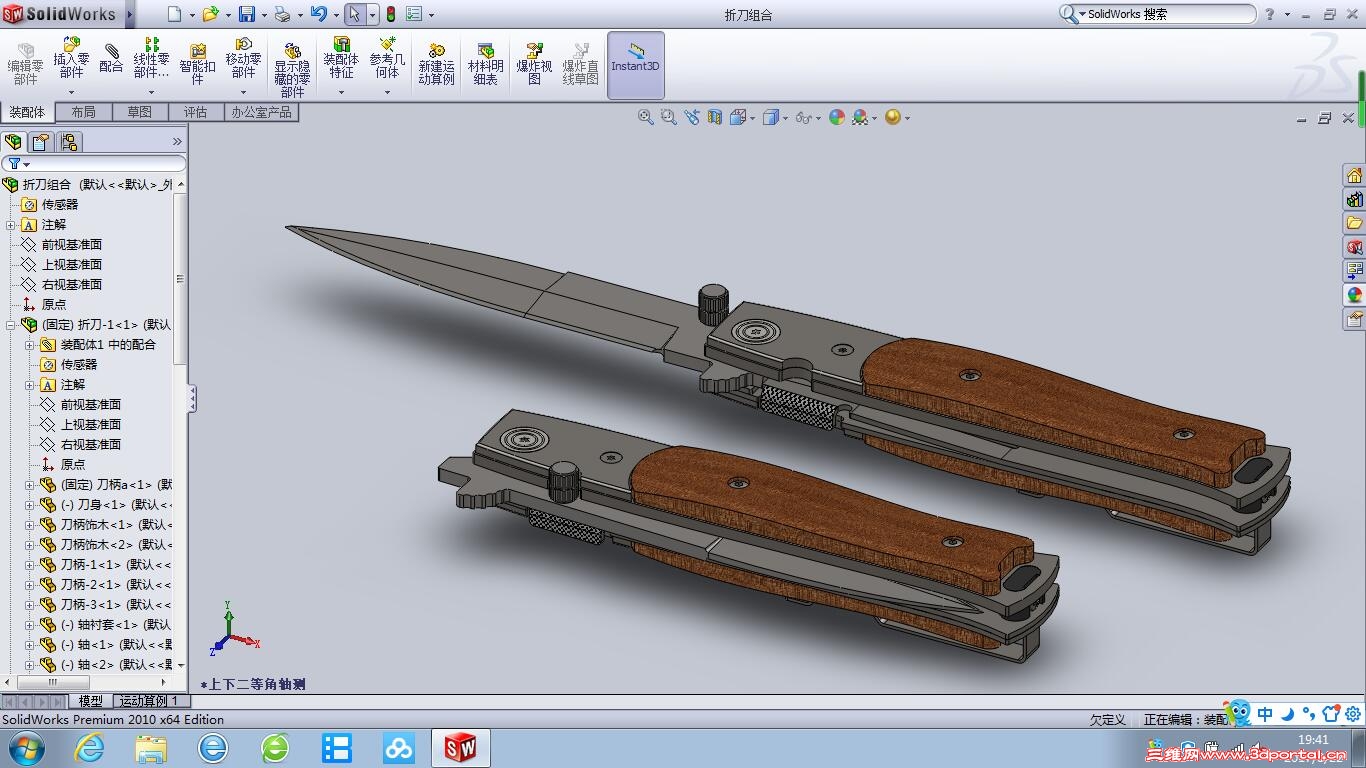Screen dimensions: 1366x768
Task: Open the Windows Start button
Action: coord(25,747)
